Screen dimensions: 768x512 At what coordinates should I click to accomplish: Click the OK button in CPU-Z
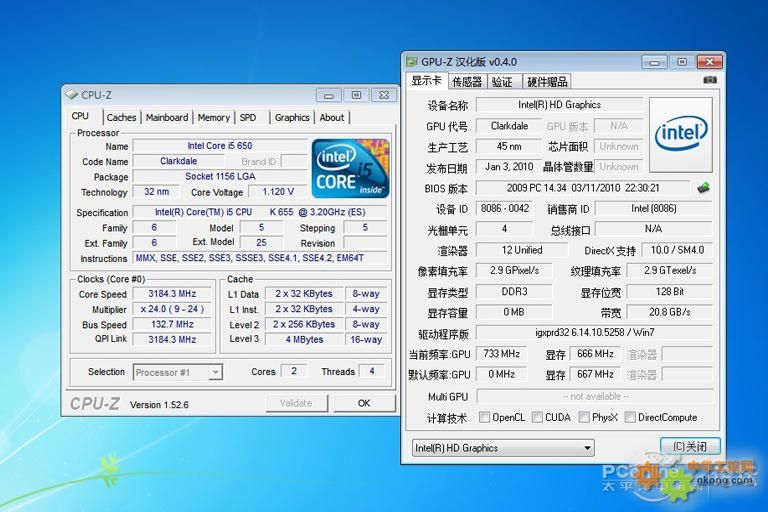coord(364,403)
